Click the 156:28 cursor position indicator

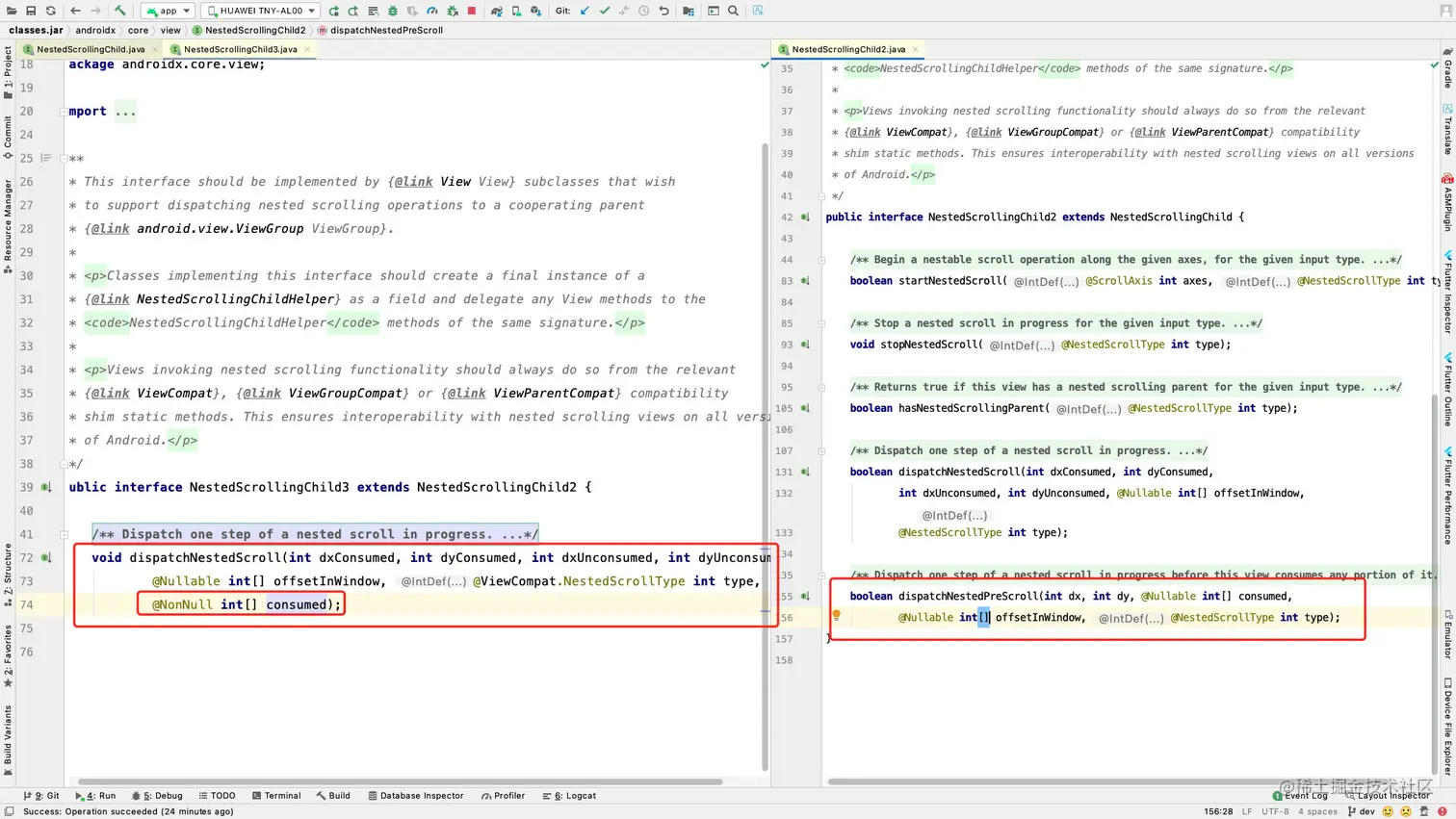(1218, 811)
